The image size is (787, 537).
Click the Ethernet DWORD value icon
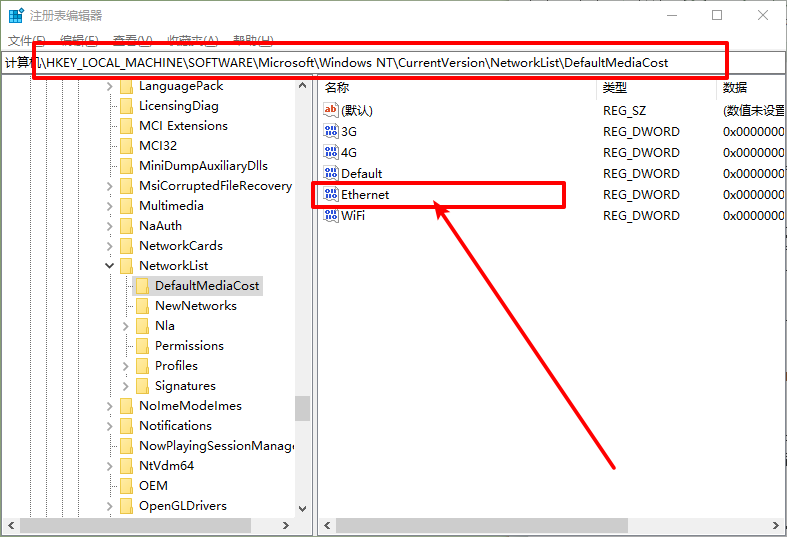[x=331, y=194]
